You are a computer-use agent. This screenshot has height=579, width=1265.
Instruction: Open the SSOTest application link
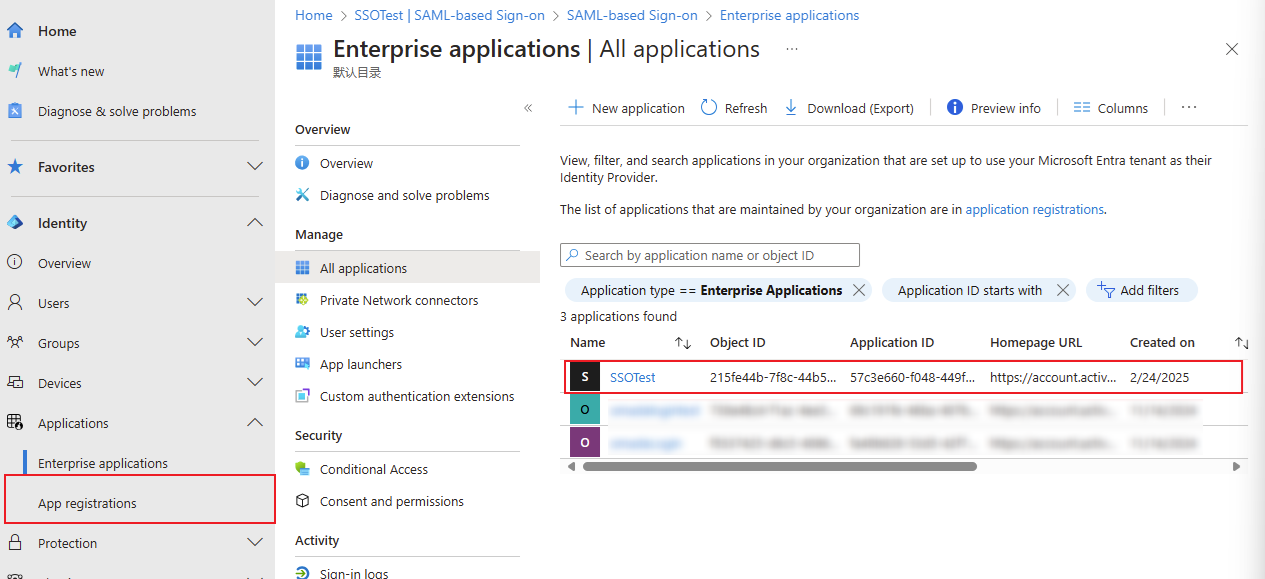tap(633, 377)
